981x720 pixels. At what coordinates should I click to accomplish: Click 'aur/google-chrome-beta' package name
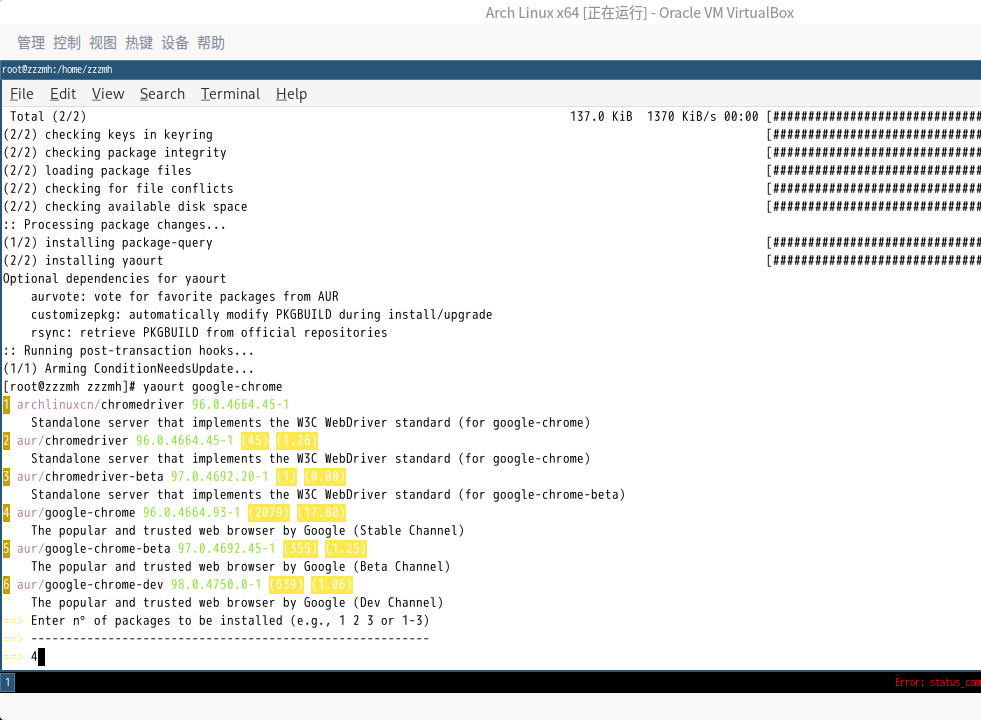pyautogui.click(x=94, y=549)
